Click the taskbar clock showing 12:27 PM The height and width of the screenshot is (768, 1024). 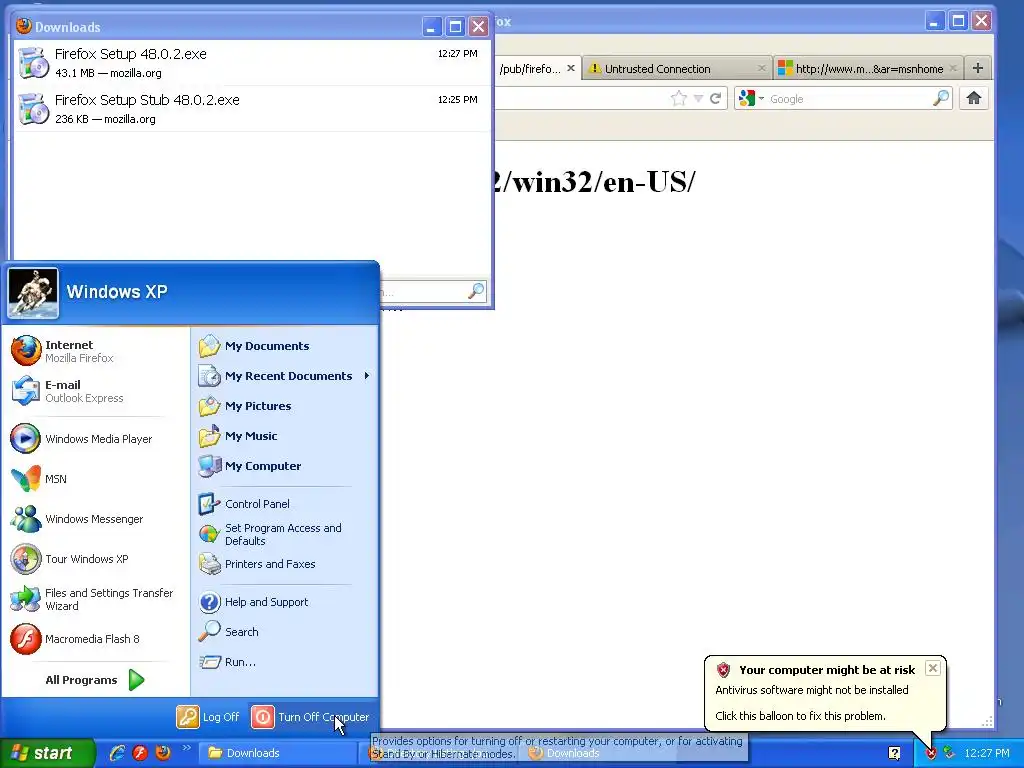[x=987, y=753]
